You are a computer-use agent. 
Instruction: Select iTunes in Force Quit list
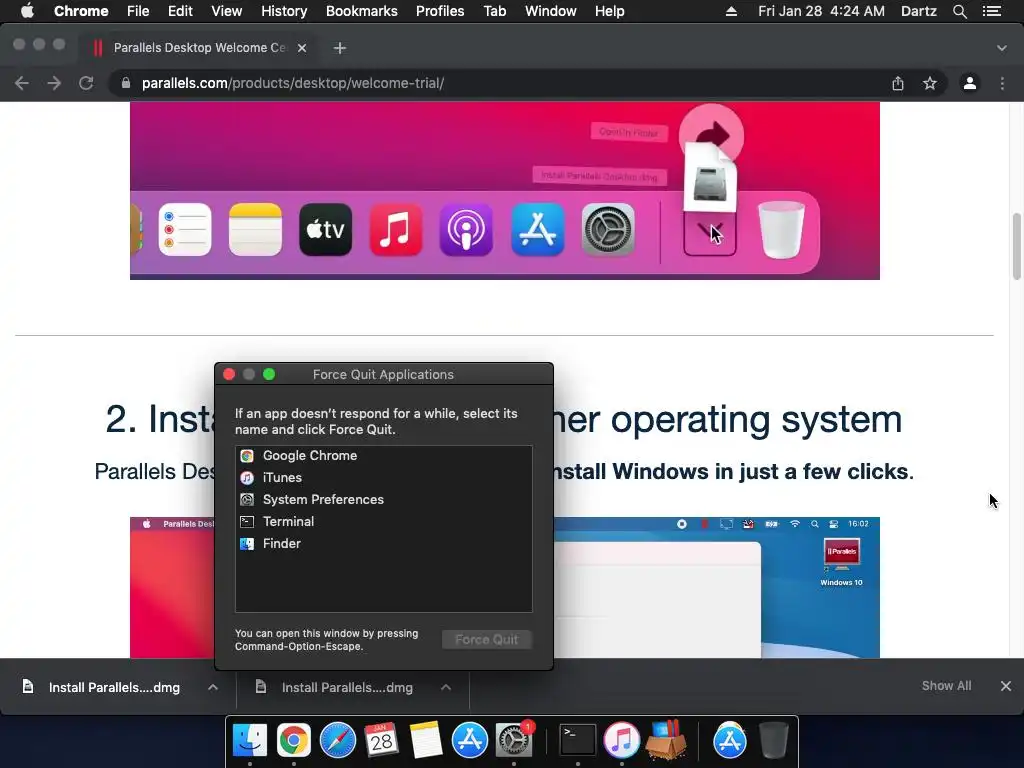point(383,478)
